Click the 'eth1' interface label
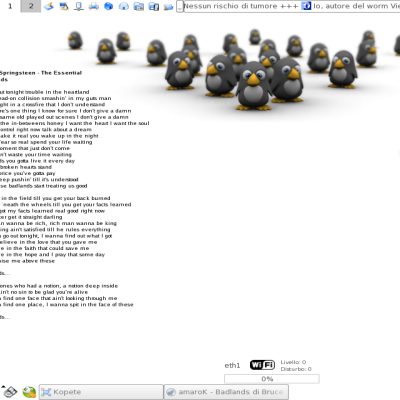The image size is (400, 400). [232, 365]
